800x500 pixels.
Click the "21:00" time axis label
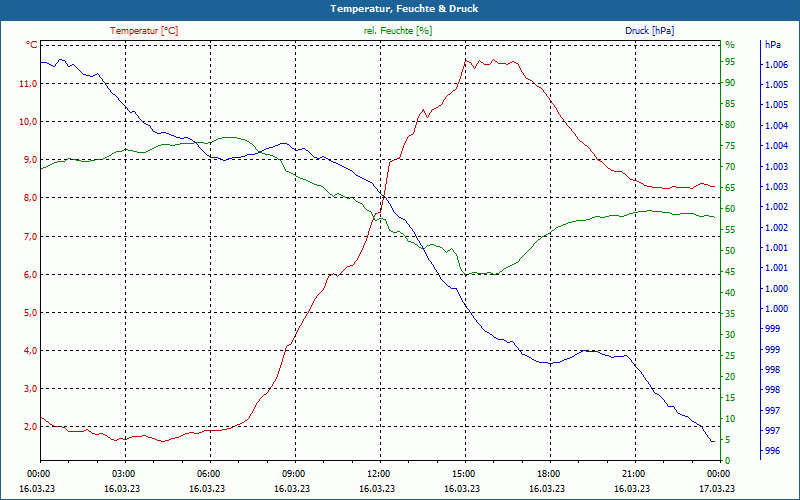point(632,473)
